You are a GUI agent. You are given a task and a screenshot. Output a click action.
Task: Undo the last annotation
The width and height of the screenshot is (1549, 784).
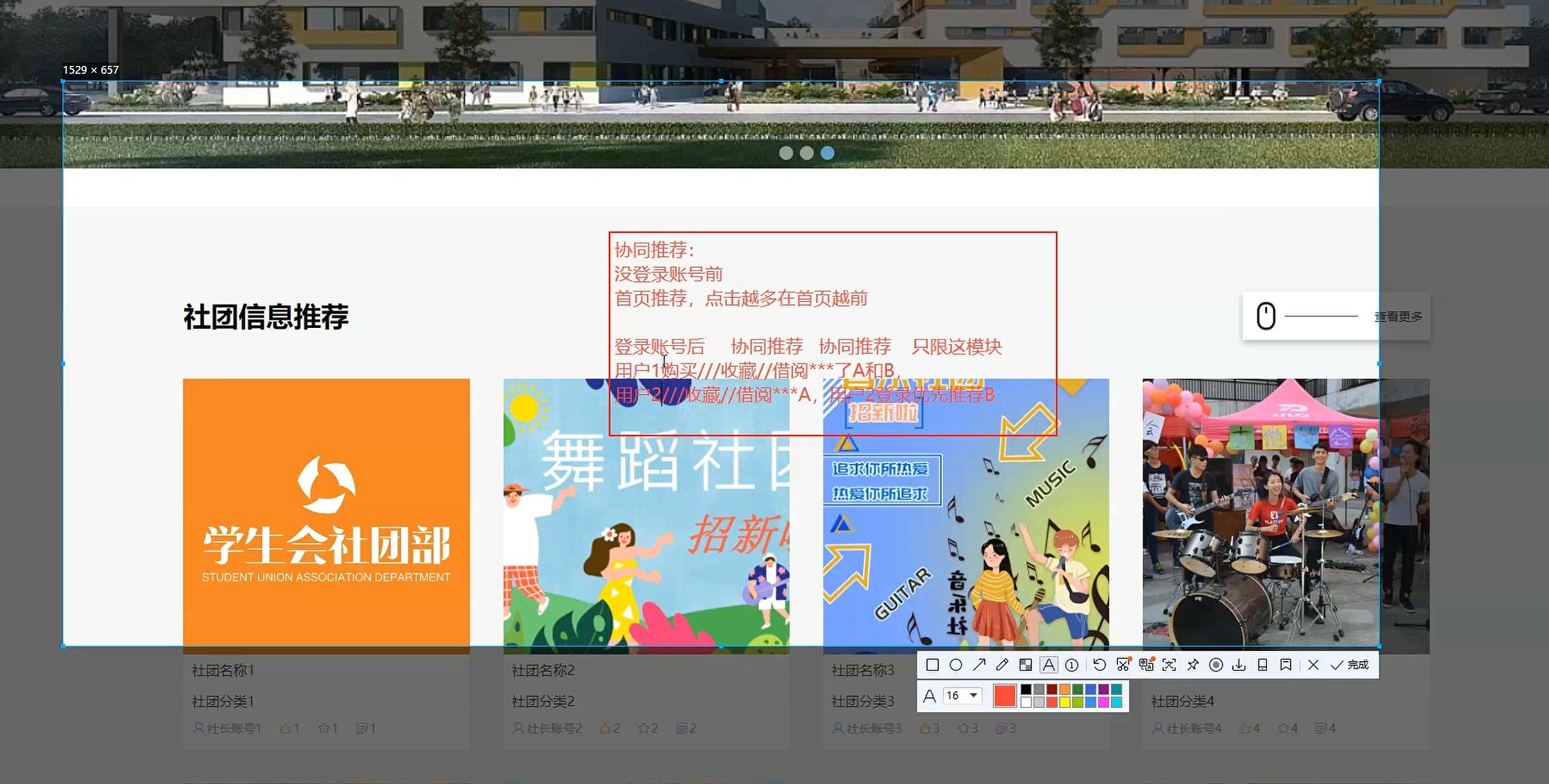pyautogui.click(x=1100, y=665)
